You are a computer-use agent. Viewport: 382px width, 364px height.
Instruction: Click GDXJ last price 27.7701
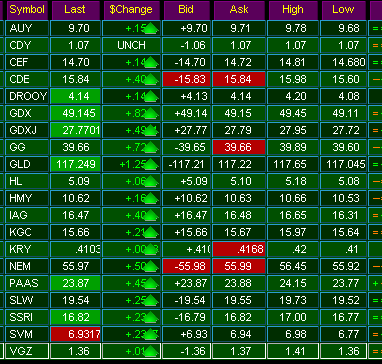pyautogui.click(x=75, y=130)
